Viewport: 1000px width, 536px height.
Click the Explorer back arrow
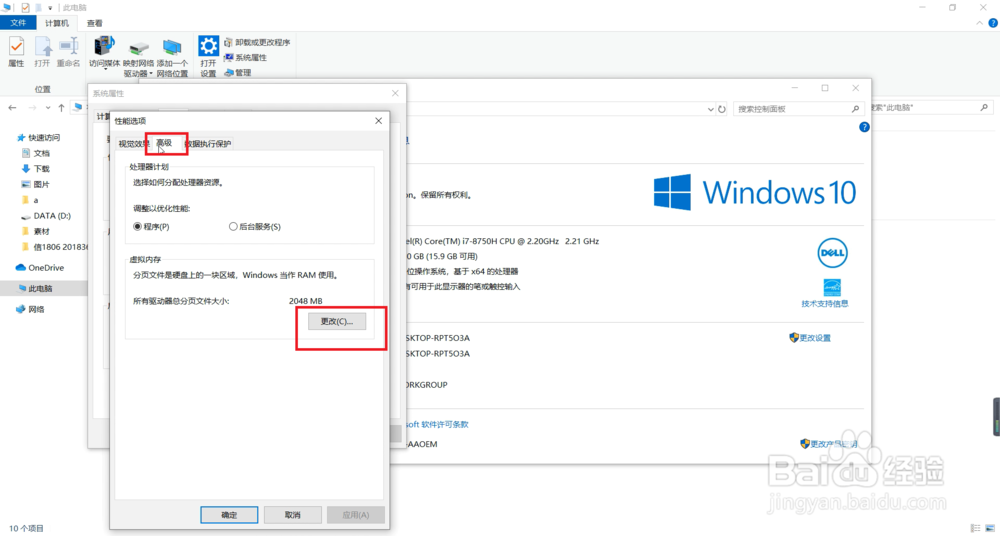pos(12,108)
